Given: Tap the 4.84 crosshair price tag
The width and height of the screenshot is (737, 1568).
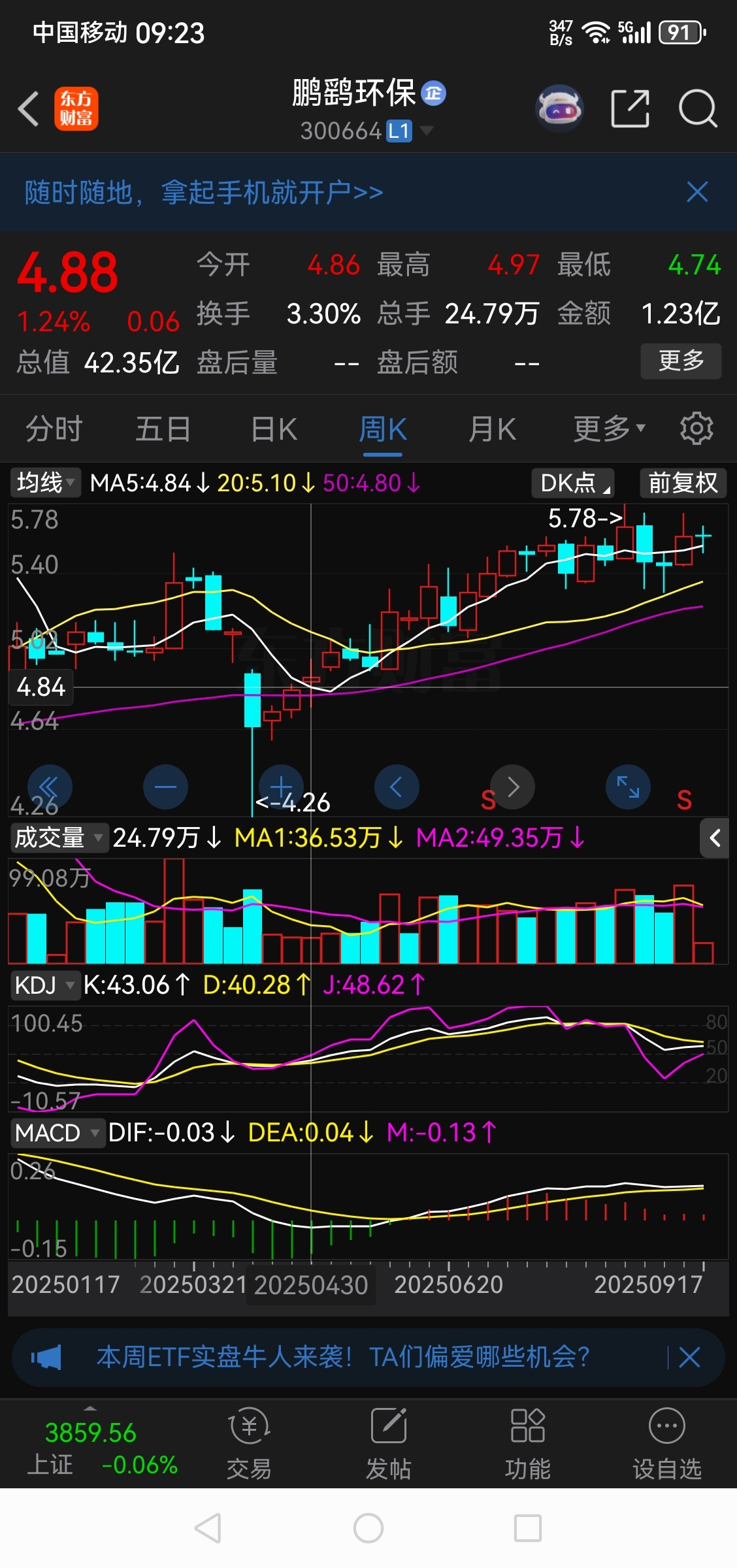Looking at the screenshot, I should coord(41,687).
